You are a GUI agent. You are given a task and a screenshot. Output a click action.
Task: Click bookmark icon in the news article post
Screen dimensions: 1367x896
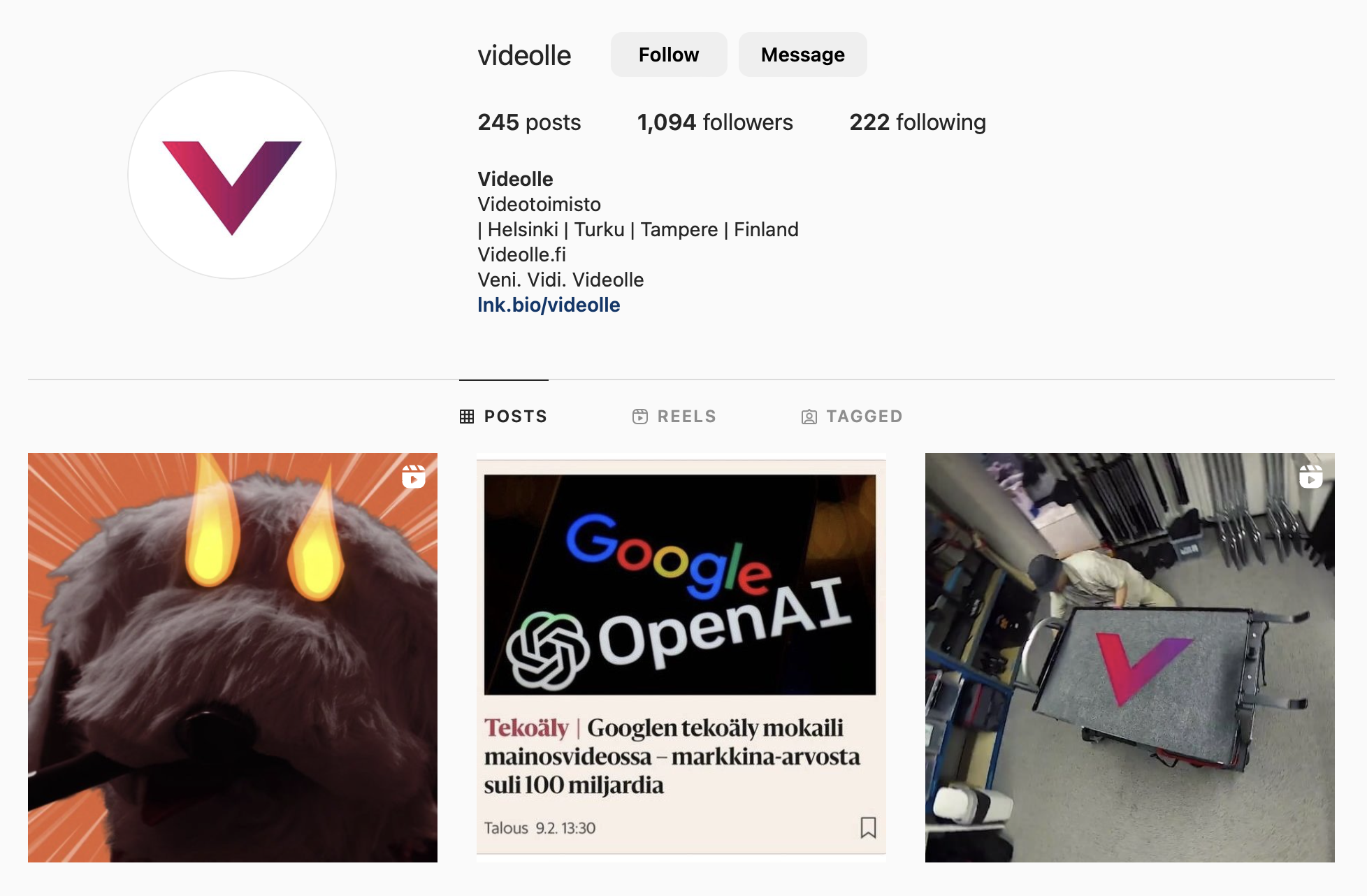pos(868,828)
